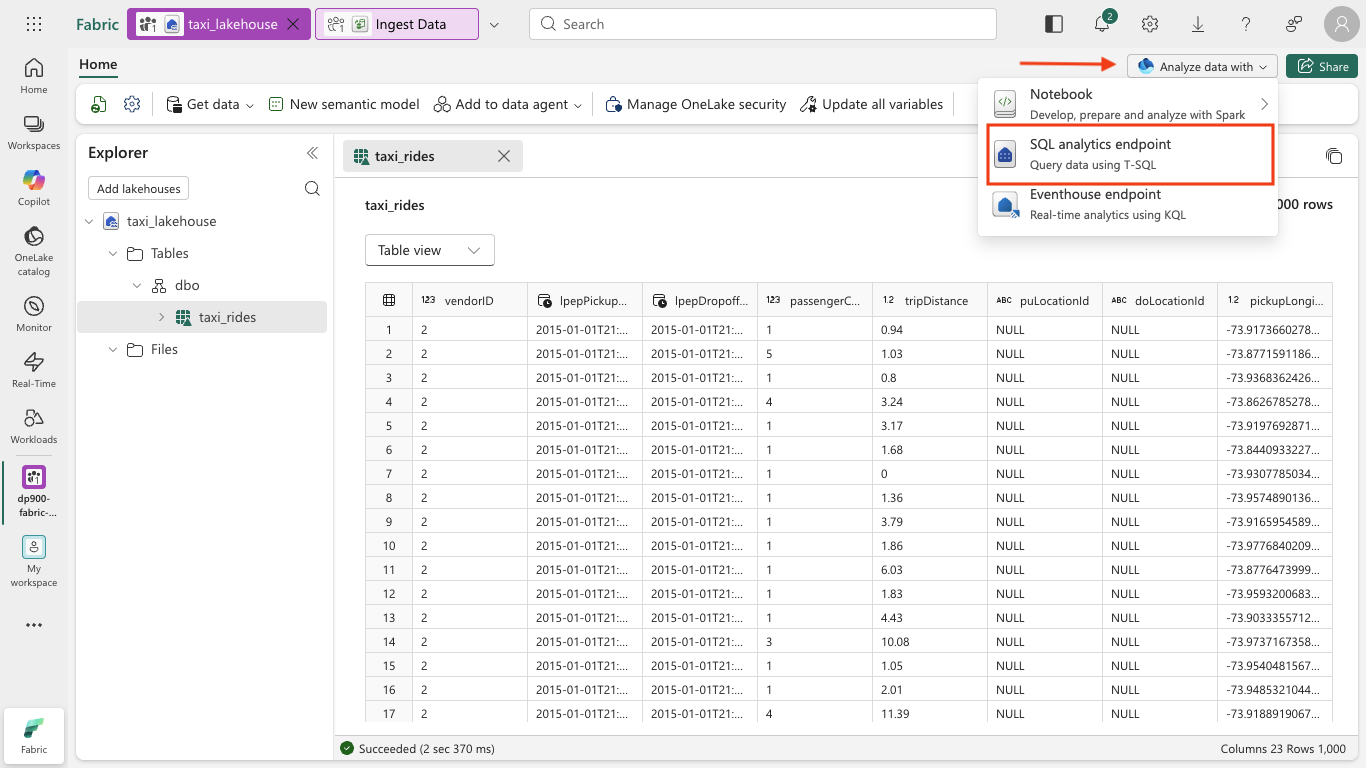Viewport: 1366px width, 768px height.
Task: Open the user account avatar
Action: [x=1342, y=24]
